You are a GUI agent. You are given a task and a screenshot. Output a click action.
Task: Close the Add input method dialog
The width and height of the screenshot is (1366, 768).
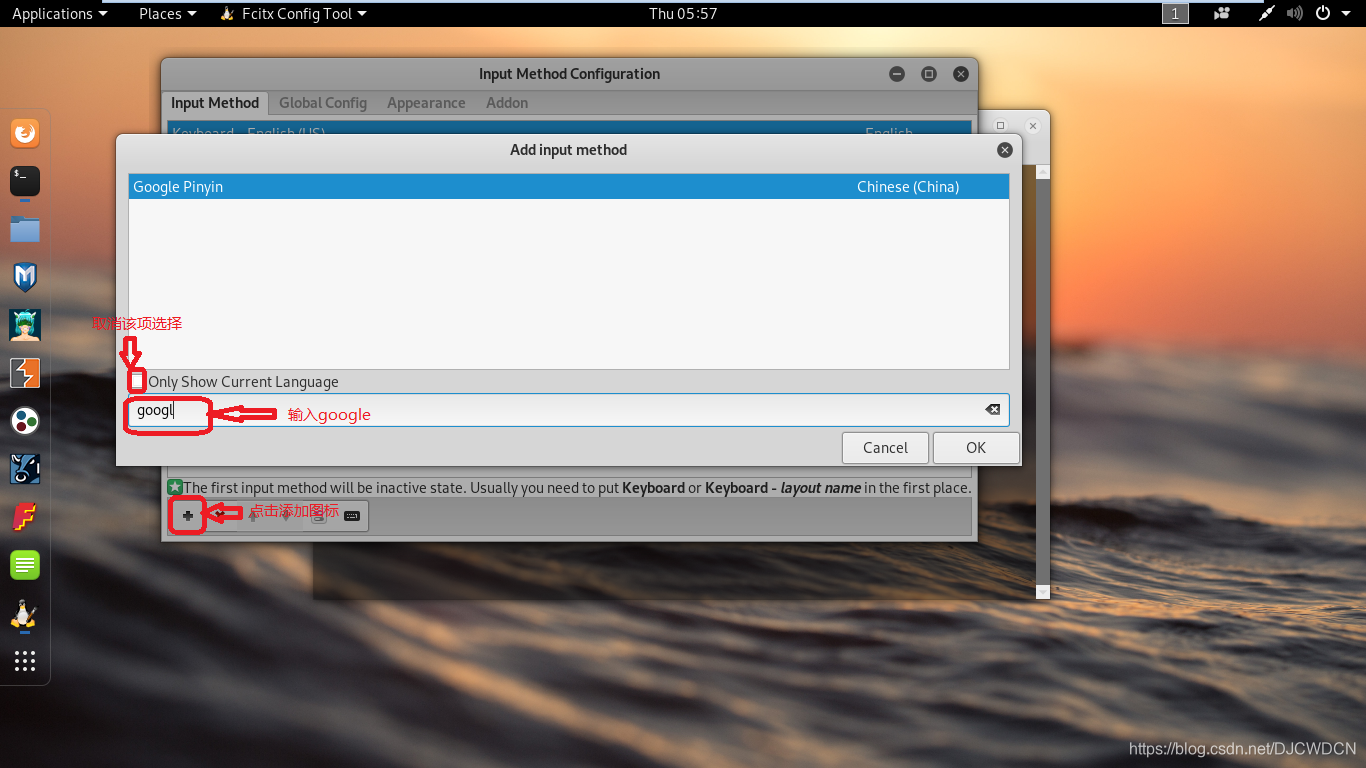tap(1005, 150)
